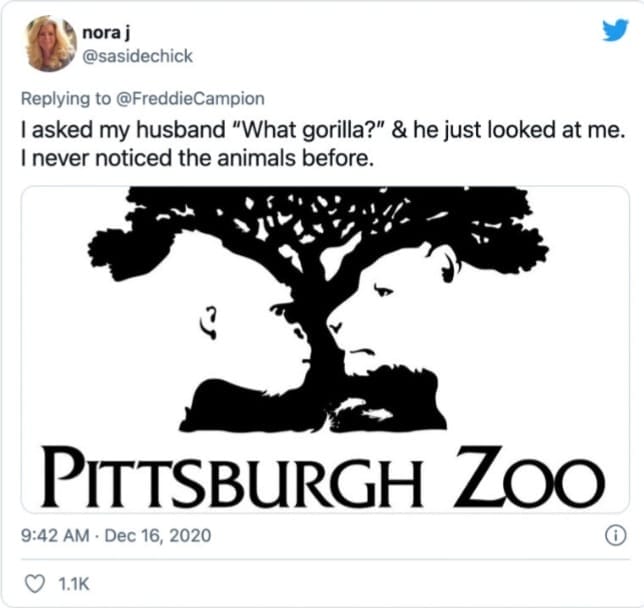Open nora j's profile avatar photo

51,43
